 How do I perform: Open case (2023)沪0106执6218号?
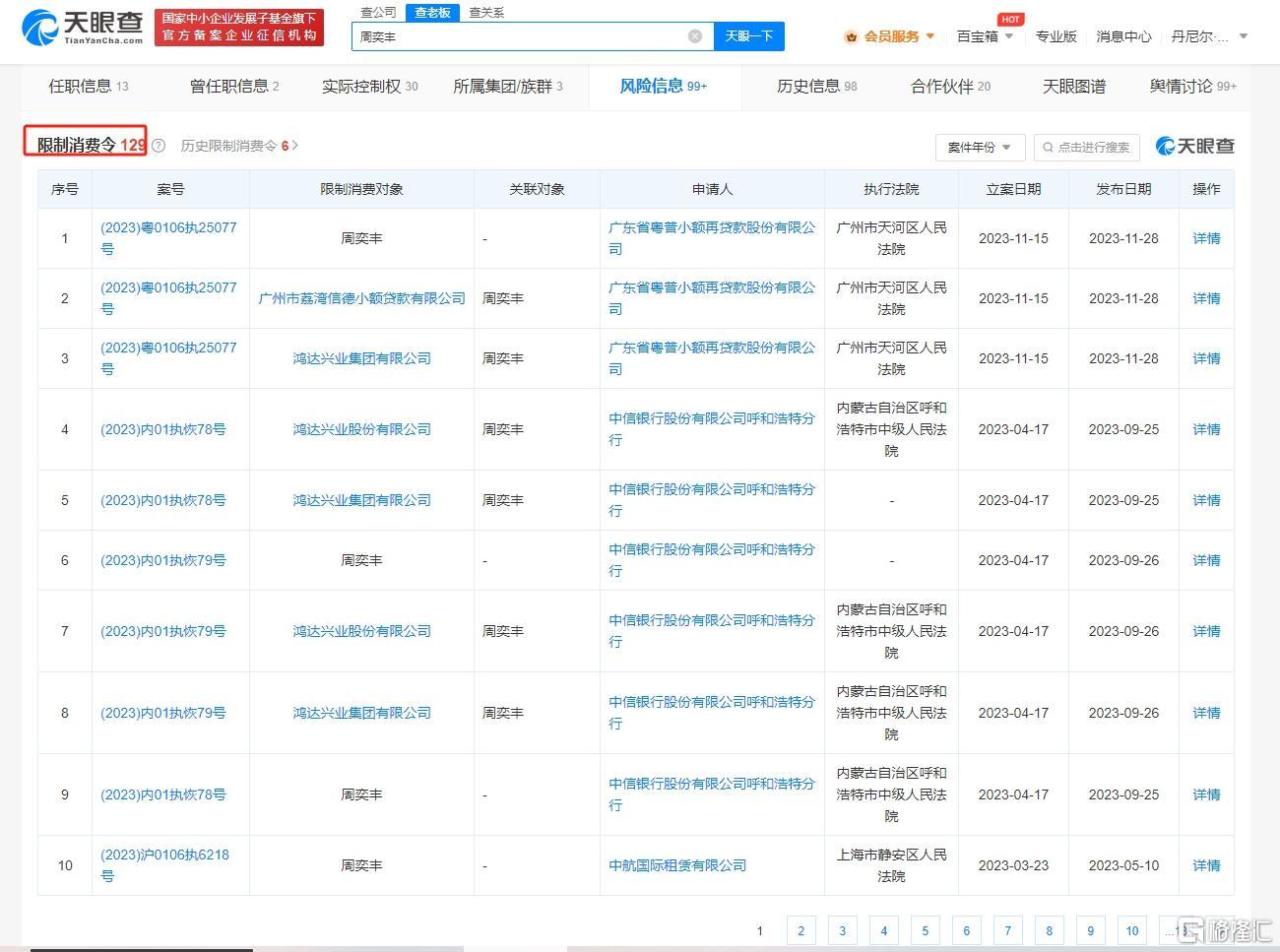[x=164, y=865]
